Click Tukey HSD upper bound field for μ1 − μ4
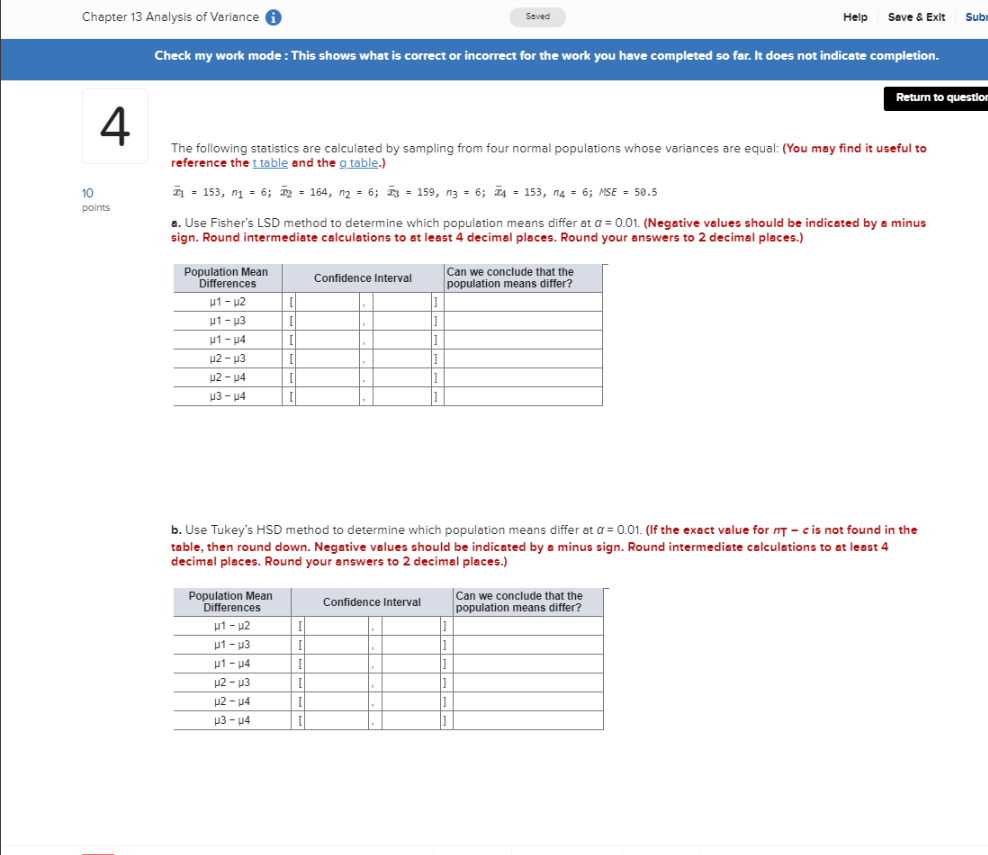Viewport: 988px width, 855px height. (x=411, y=663)
